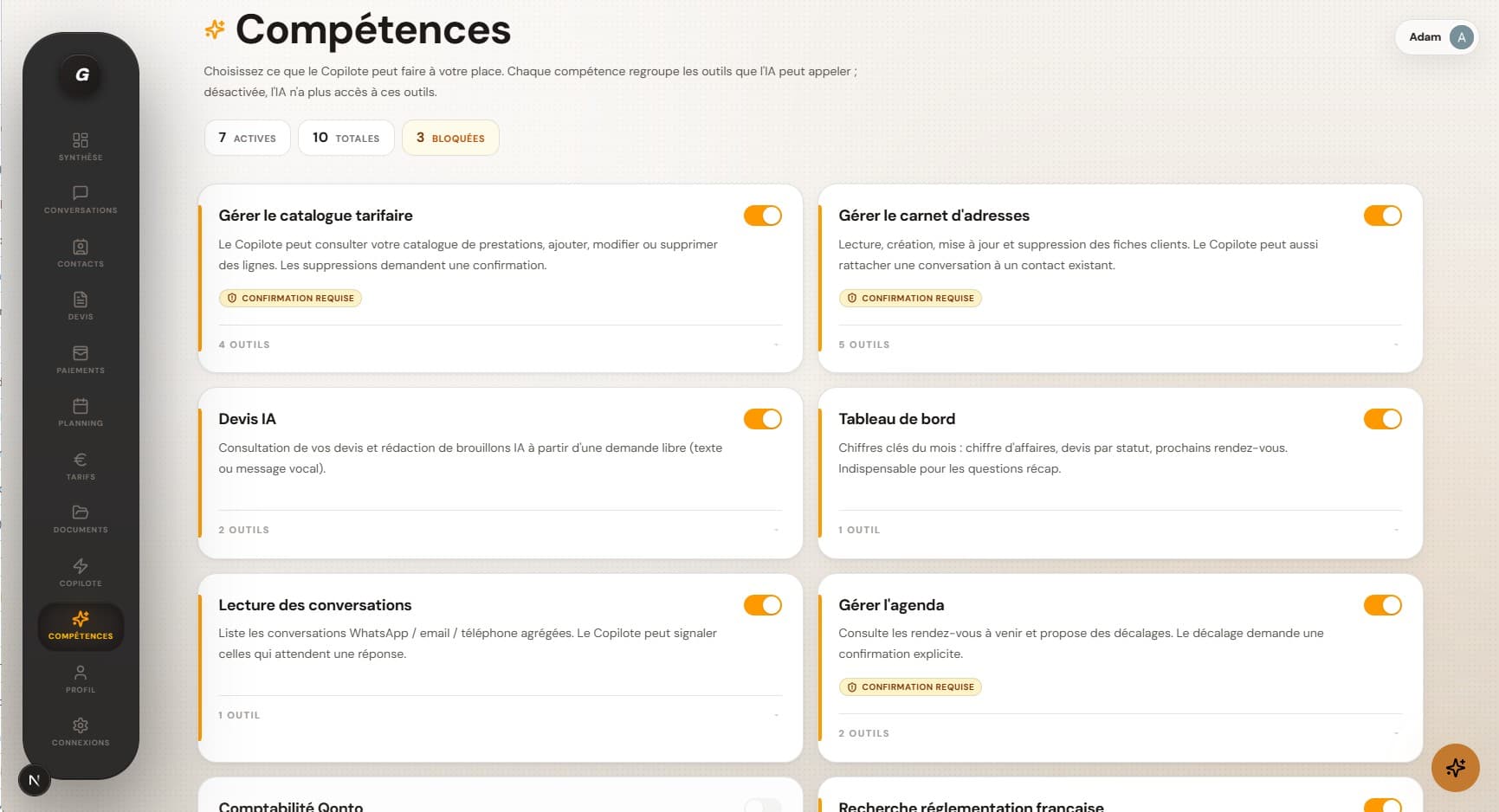Screen dimensions: 1499x812
Task: Open the Synthèse dashboard icon in sidebar
Action: pyautogui.click(x=81, y=140)
